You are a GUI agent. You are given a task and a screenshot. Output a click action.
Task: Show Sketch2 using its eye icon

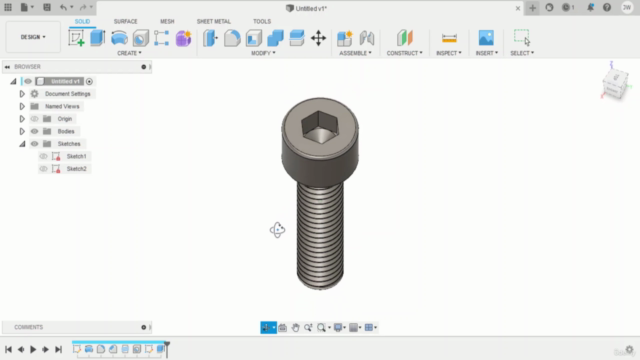pos(43,169)
